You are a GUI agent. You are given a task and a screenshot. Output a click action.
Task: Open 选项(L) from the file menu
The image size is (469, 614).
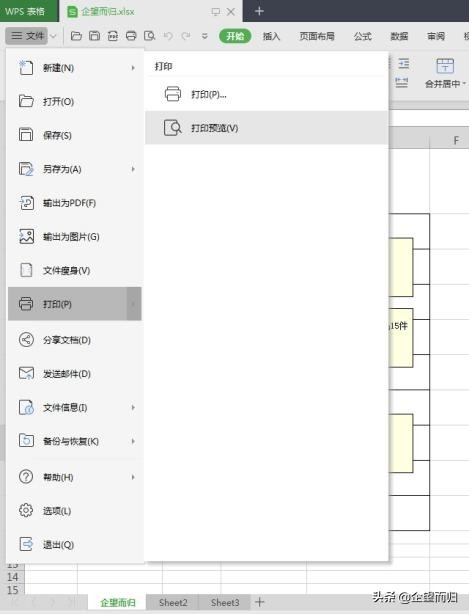75,511
